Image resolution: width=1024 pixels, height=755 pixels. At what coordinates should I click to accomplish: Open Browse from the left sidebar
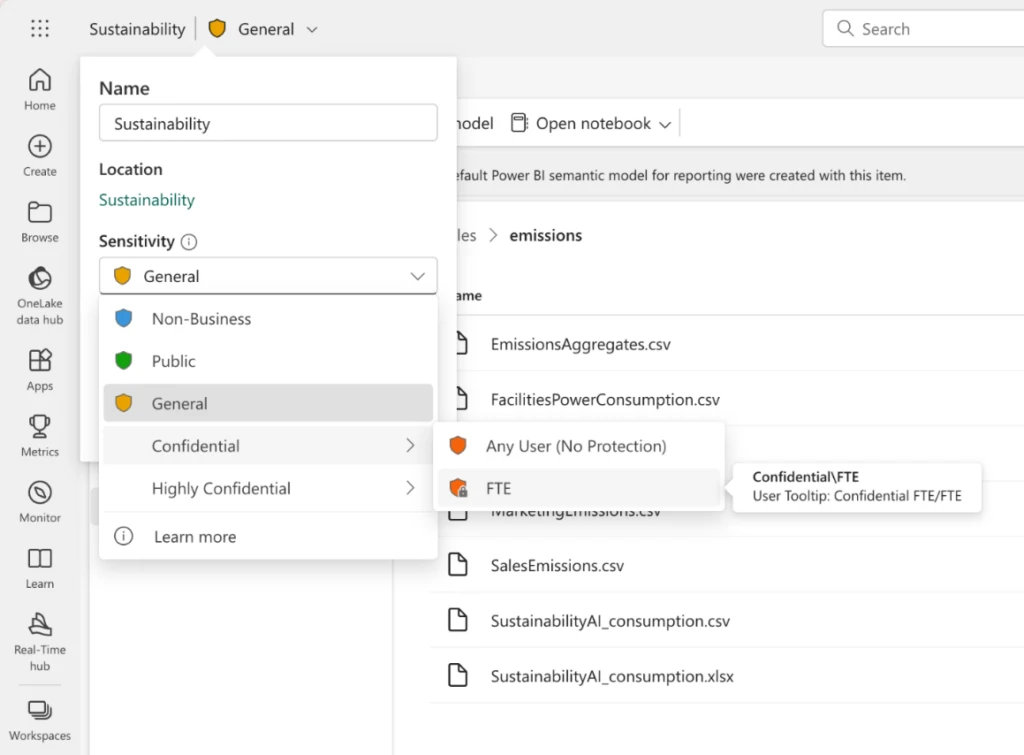pos(39,222)
